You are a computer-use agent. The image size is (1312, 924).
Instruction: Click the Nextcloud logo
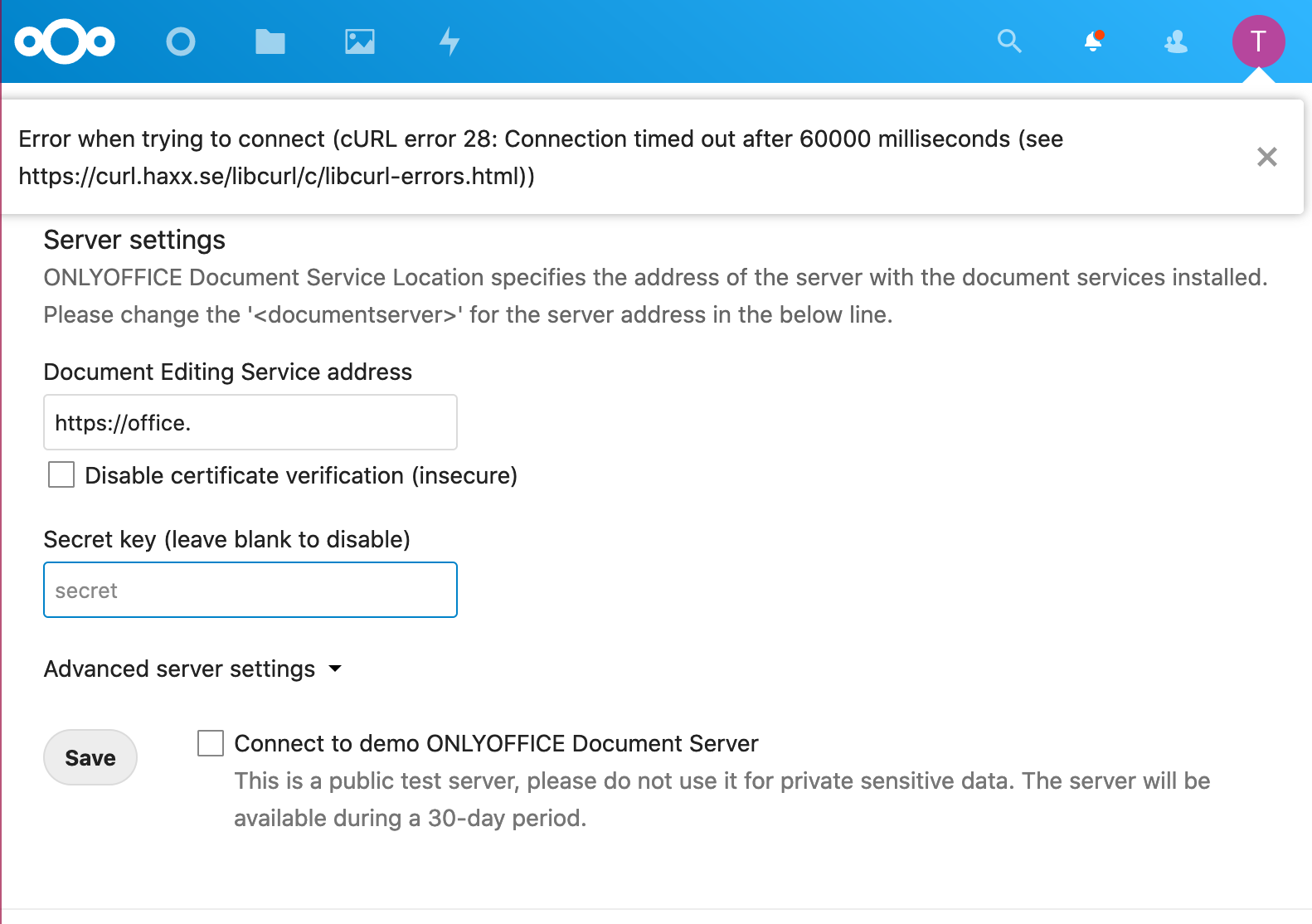click(65, 41)
